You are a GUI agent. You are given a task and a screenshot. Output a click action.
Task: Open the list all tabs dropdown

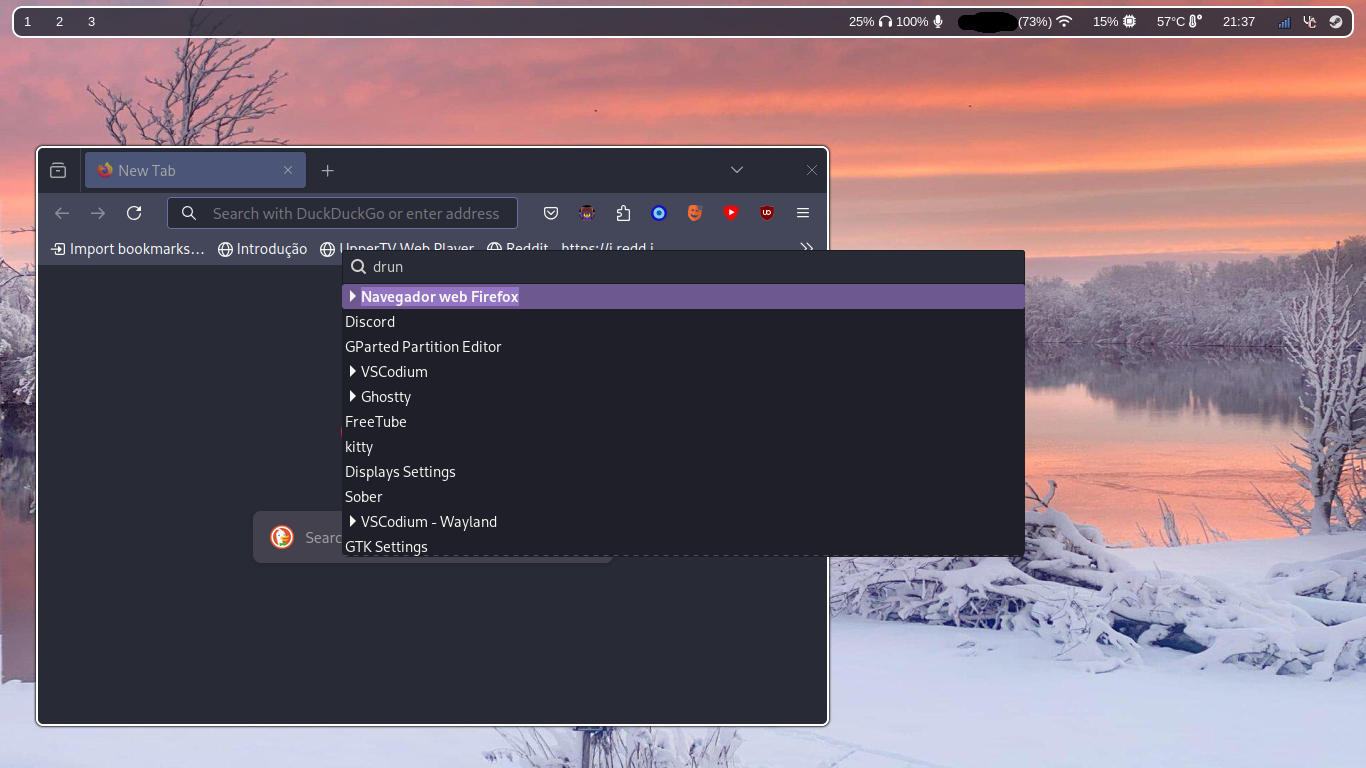tap(736, 170)
